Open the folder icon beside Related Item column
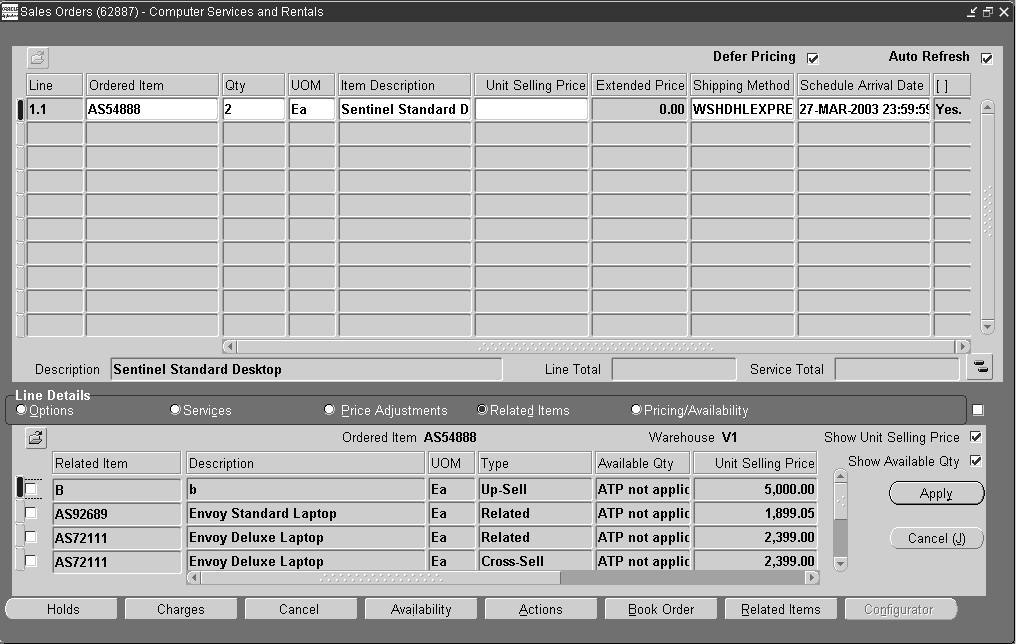Screen dimensions: 1016x644 (36, 438)
